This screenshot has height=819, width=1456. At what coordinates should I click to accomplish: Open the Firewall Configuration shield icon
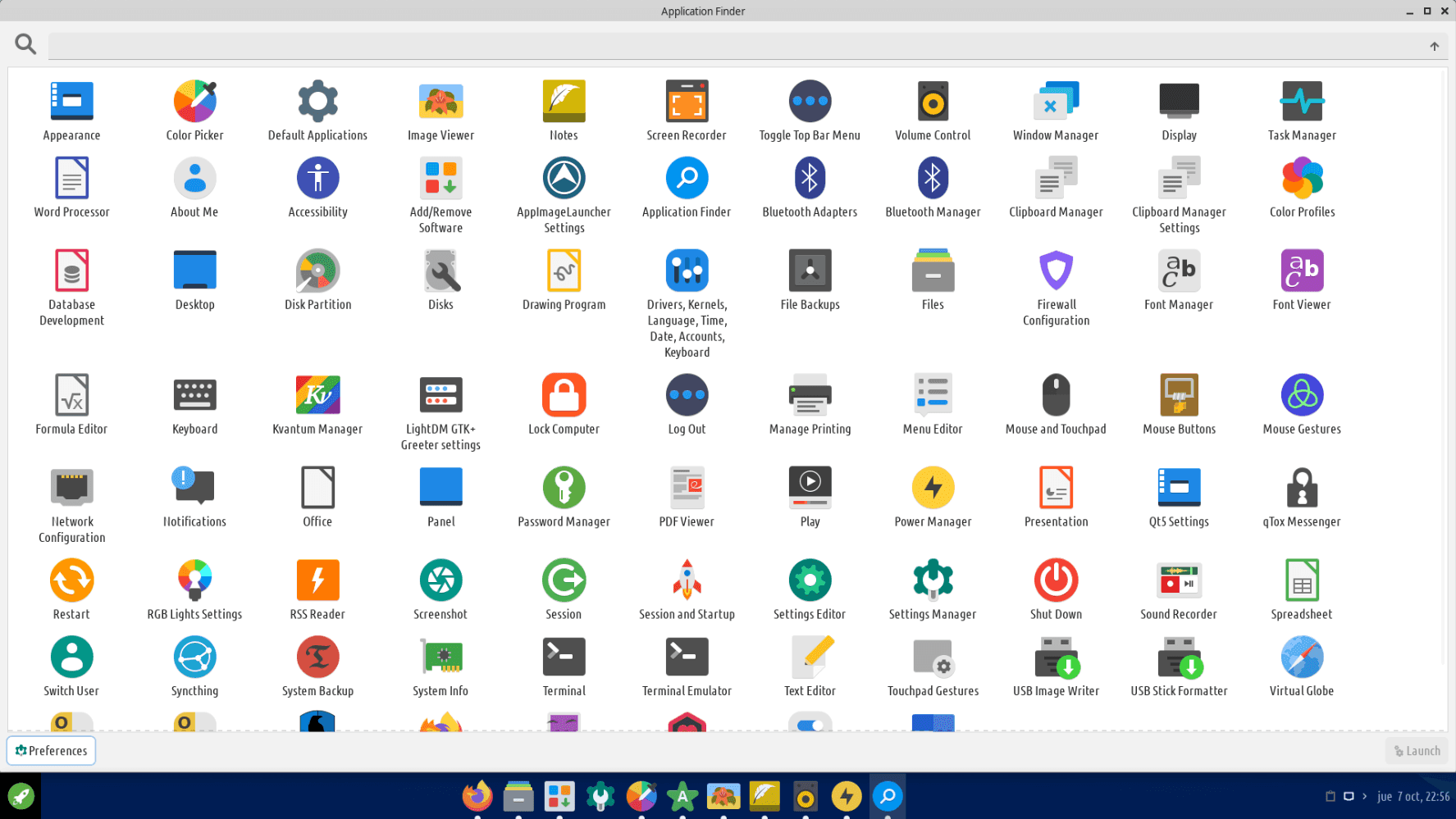point(1056,271)
